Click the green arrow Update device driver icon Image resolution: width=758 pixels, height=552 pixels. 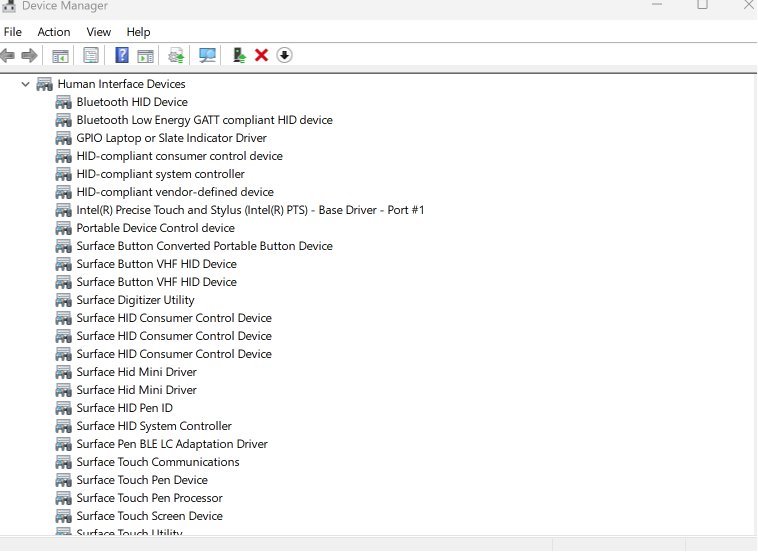(239, 55)
